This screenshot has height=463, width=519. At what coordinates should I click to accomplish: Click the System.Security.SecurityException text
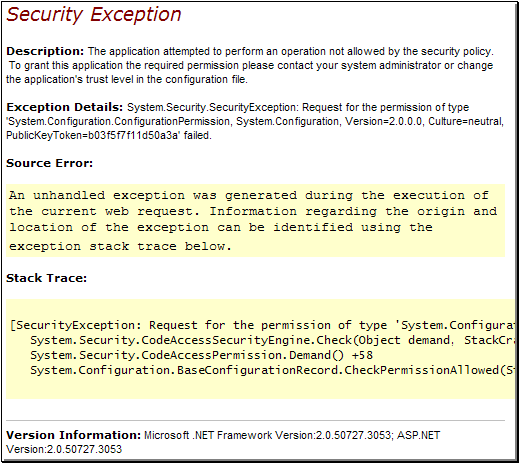click(x=212, y=107)
